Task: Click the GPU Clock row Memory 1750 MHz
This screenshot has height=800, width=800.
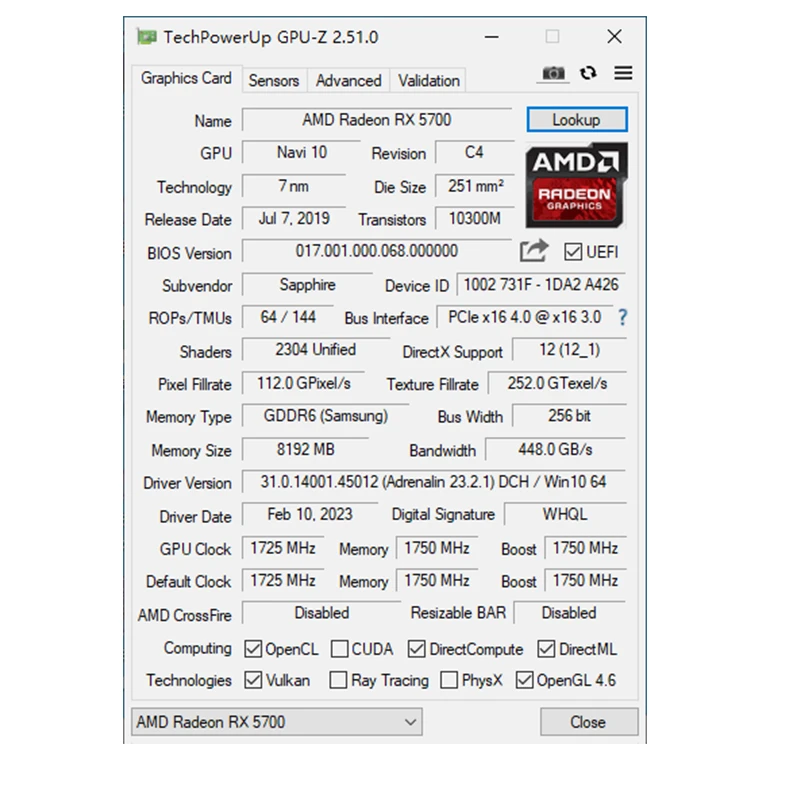Action: pyautogui.click(x=437, y=548)
